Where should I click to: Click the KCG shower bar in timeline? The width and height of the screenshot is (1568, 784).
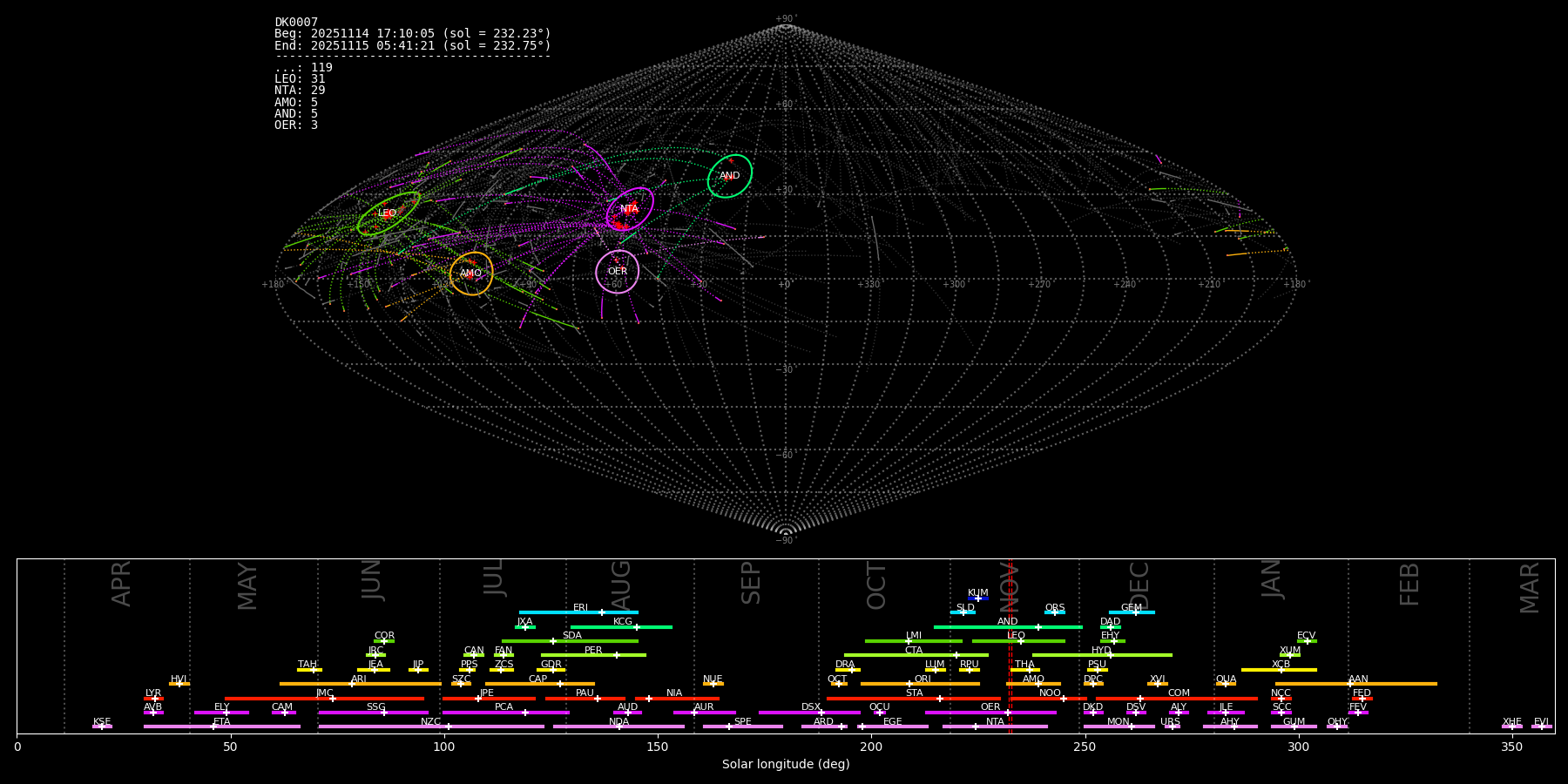pyautogui.click(x=621, y=626)
